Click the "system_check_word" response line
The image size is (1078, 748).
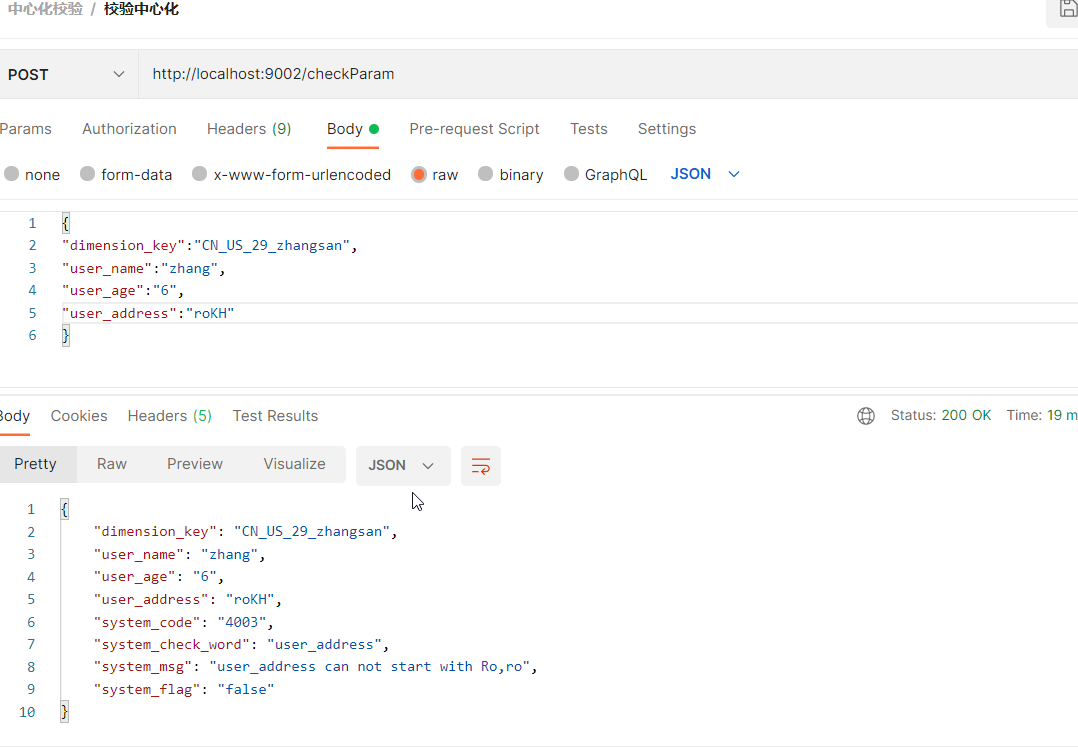coord(241,645)
